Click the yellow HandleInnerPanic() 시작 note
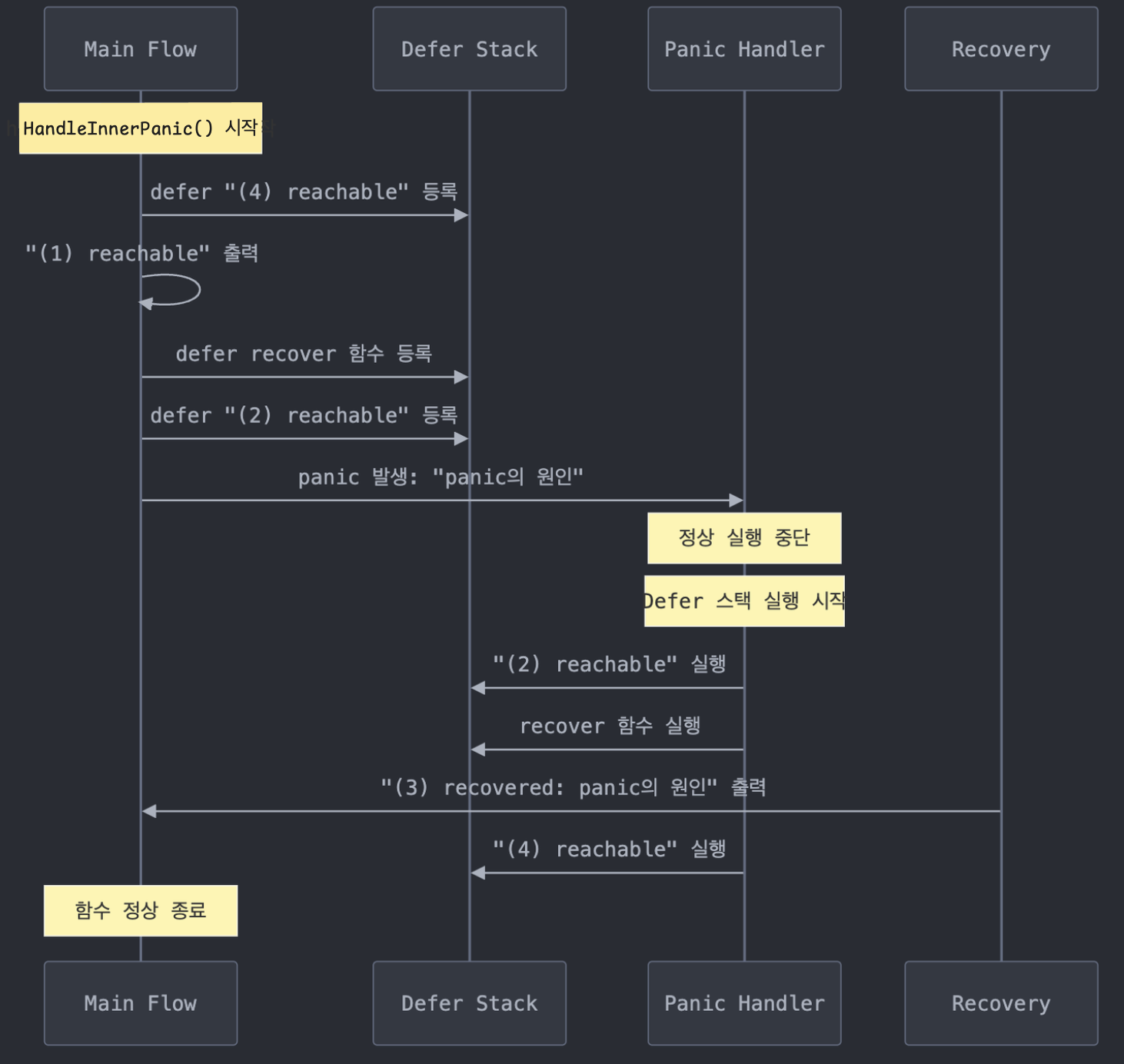The image size is (1124, 1064). 141,128
